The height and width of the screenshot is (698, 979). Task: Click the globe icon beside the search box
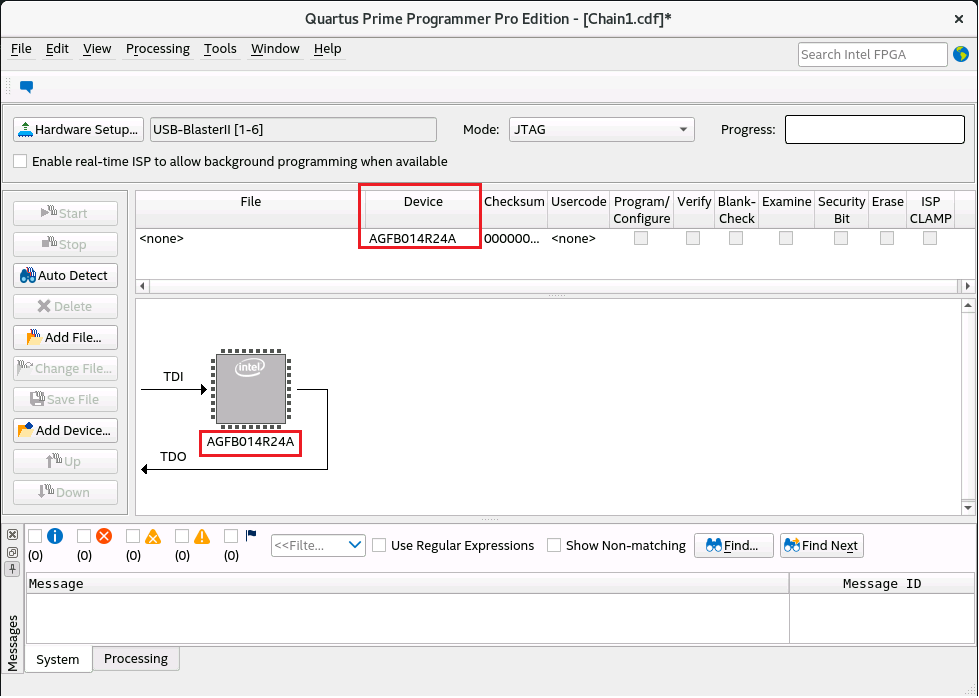pyautogui.click(x=962, y=54)
